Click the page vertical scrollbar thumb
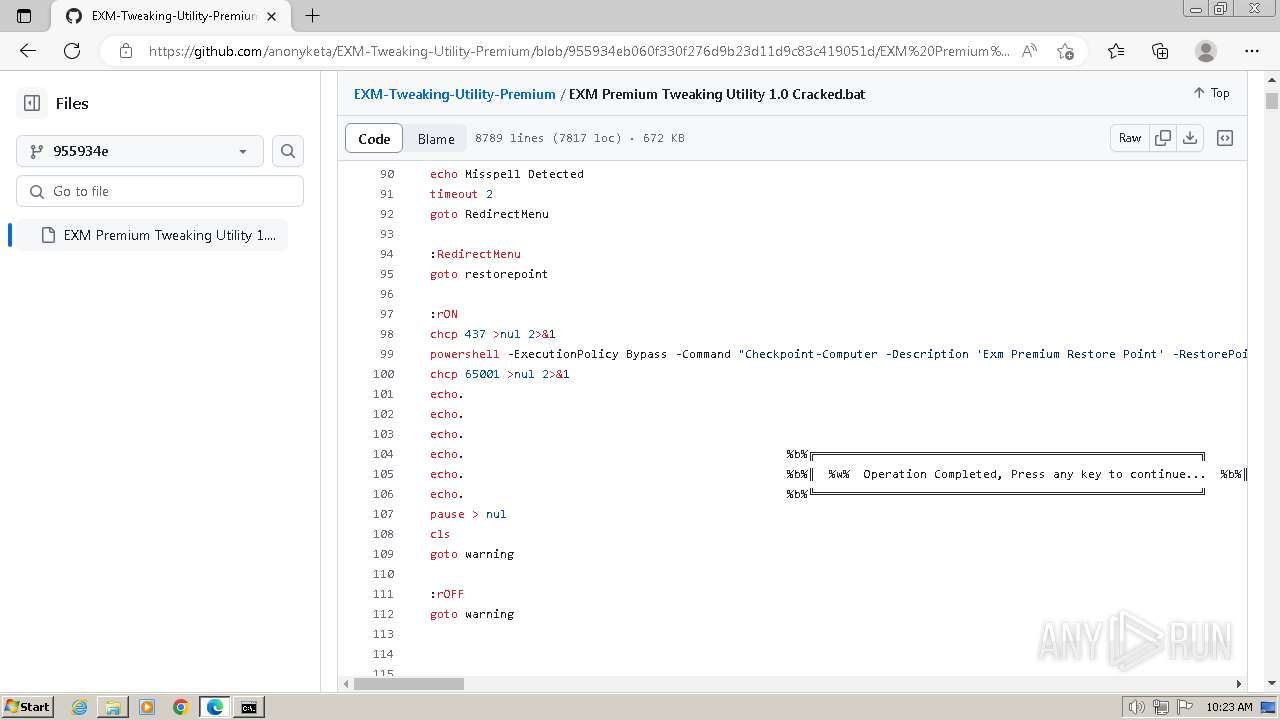Screen dimensions: 1280x720 coord(1272,101)
